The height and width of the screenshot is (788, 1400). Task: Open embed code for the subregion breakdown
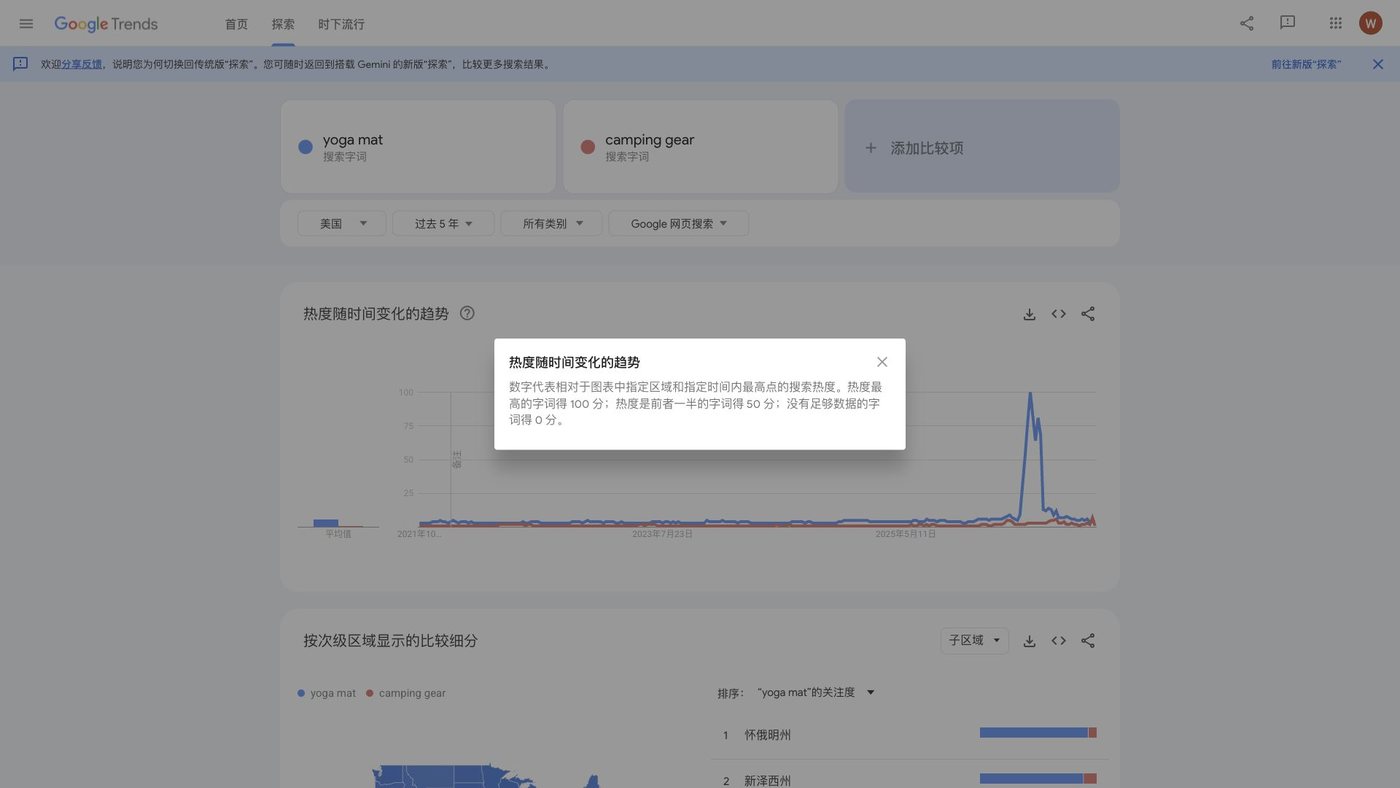(x=1059, y=641)
